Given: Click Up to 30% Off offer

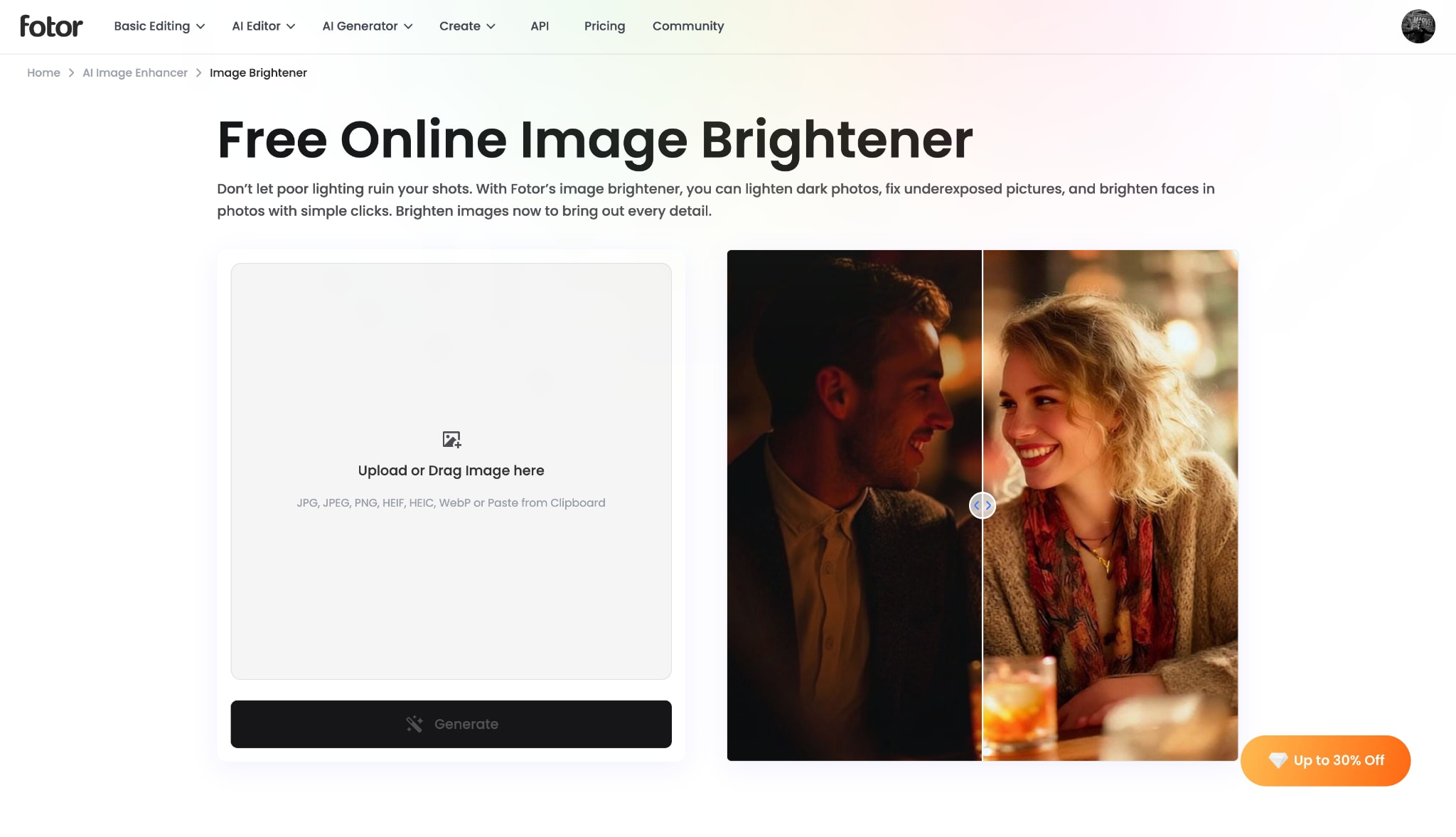Looking at the screenshot, I should coord(1325,760).
